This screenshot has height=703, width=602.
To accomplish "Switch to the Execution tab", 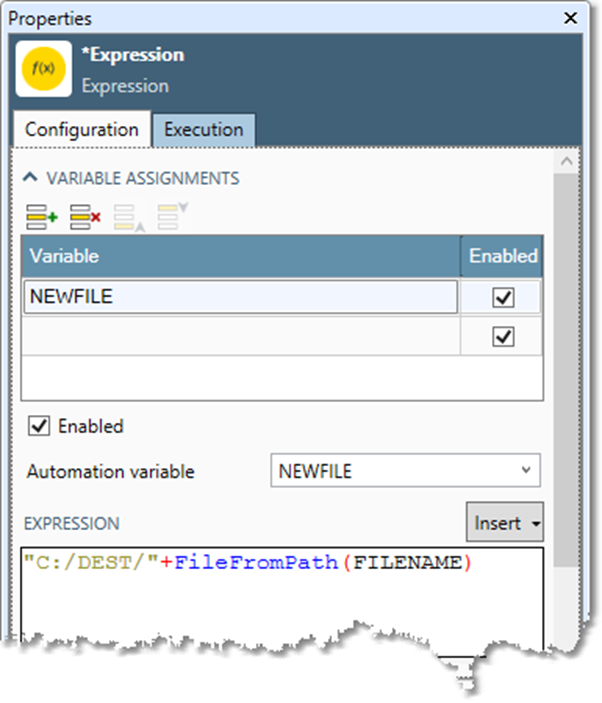I will (203, 130).
